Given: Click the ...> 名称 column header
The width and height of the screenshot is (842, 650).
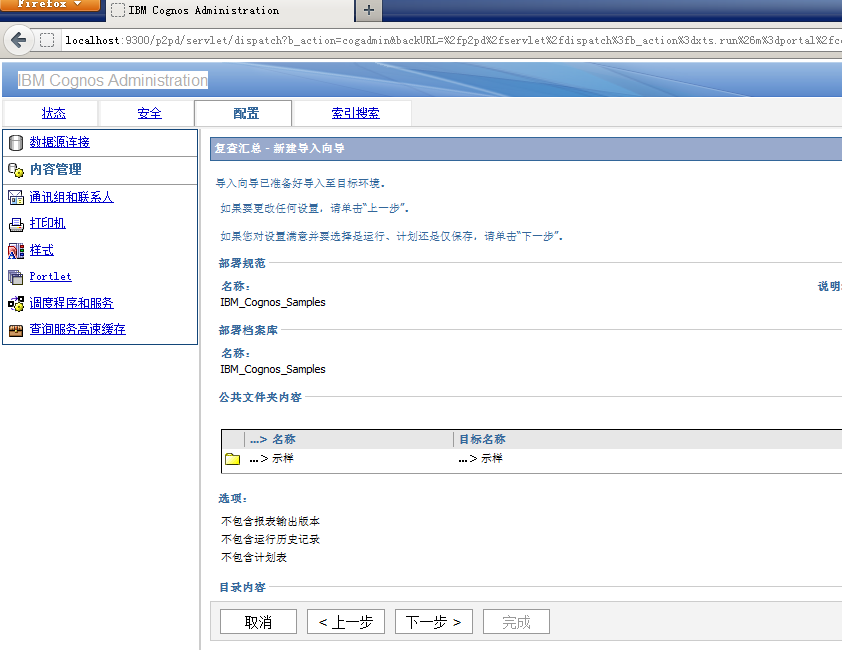Looking at the screenshot, I should (273, 439).
